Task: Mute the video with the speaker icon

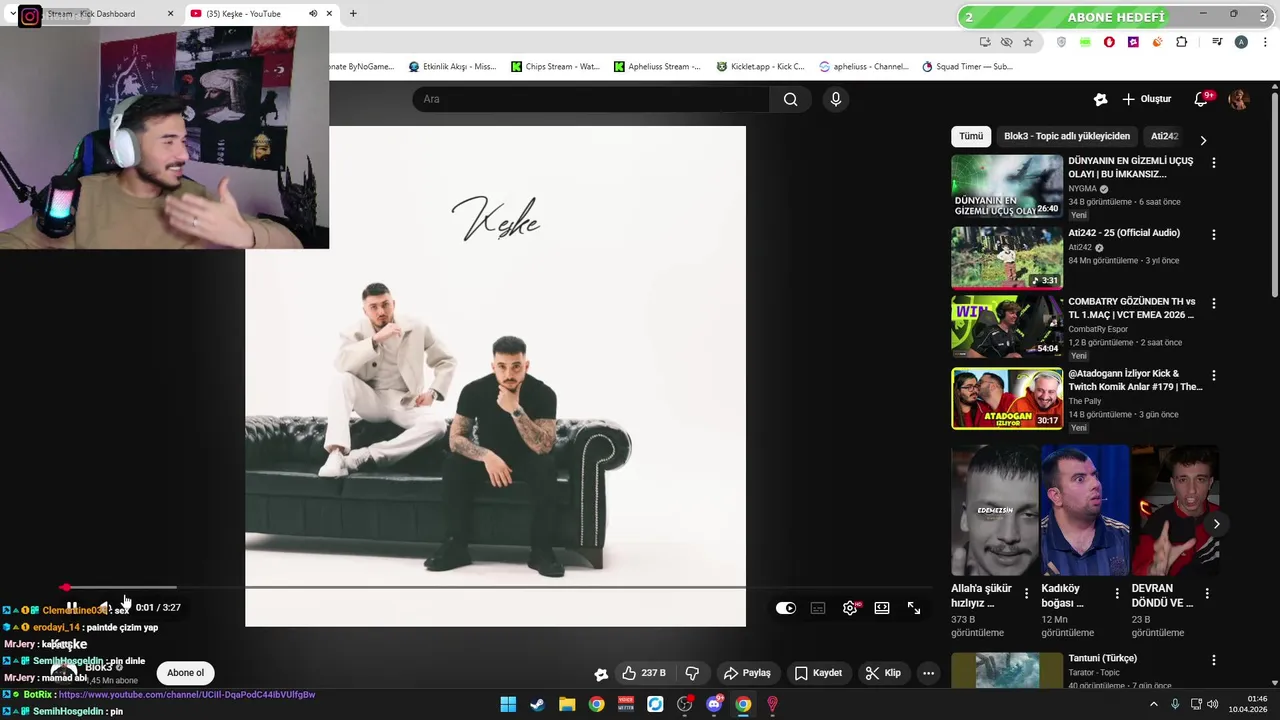Action: click(104, 608)
